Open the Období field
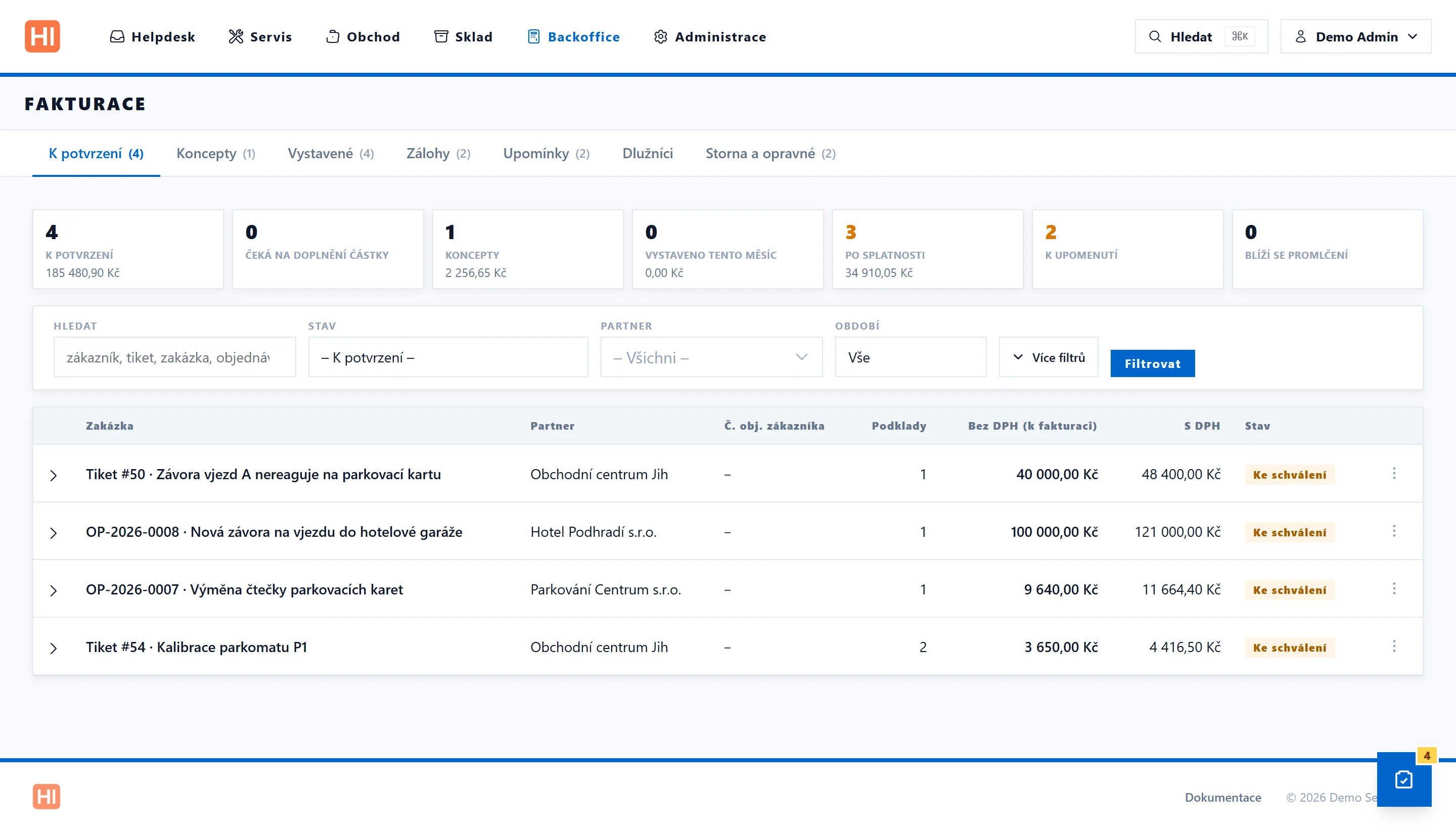Image resolution: width=1456 pixels, height=831 pixels. click(x=911, y=357)
